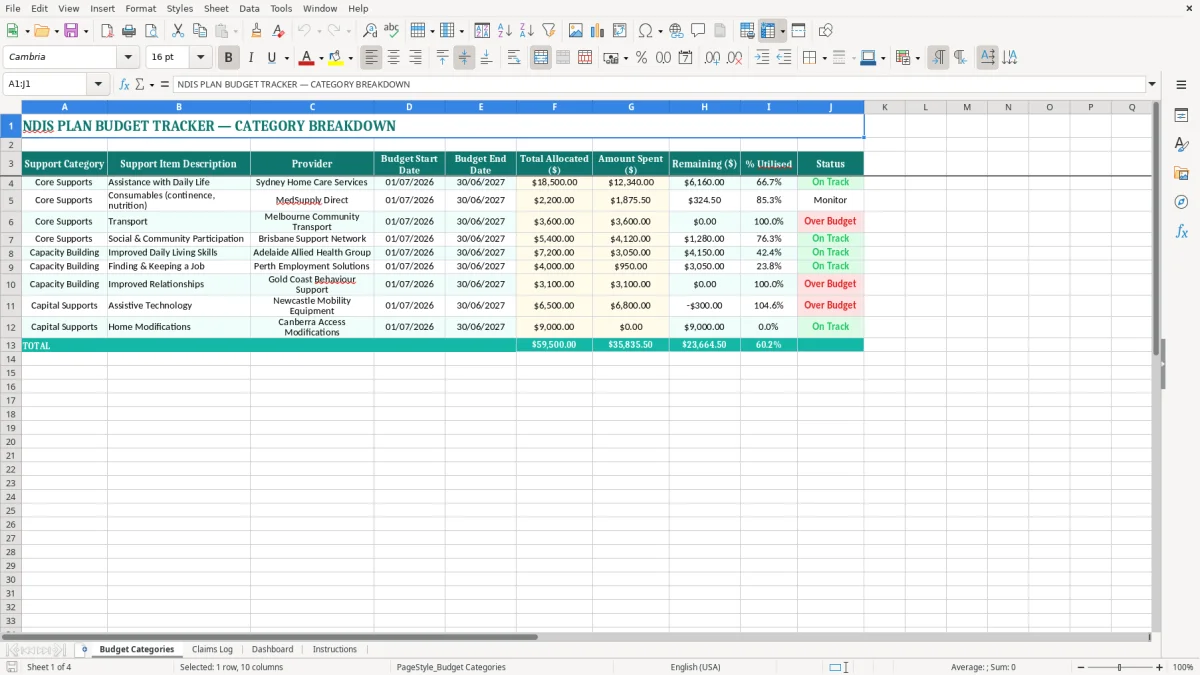Toggle Center Vertically alignment button
Viewport: 1200px width, 675px height.
tap(464, 58)
